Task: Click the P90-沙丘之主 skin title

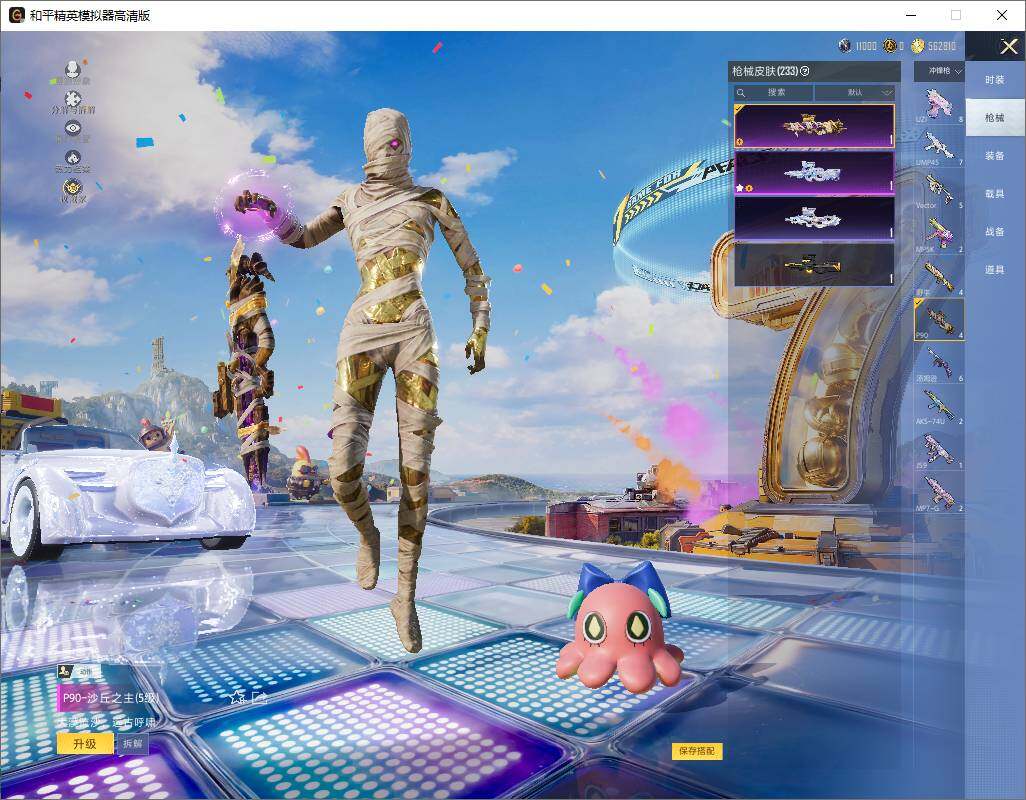Action: (x=111, y=698)
